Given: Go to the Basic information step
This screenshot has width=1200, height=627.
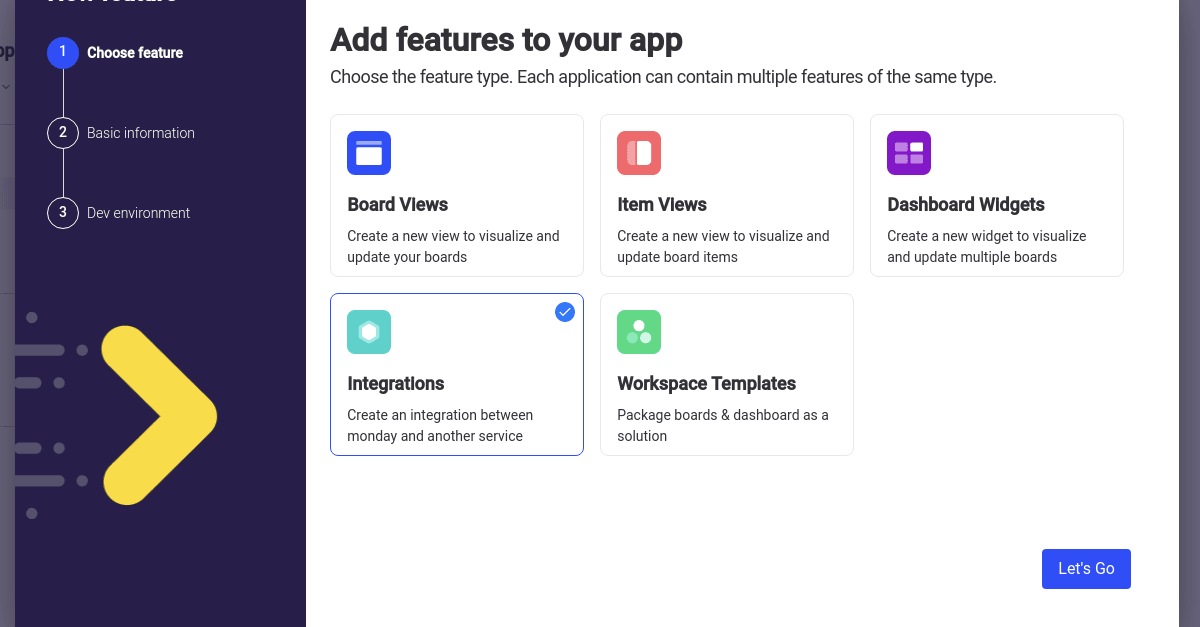Looking at the screenshot, I should click(x=140, y=132).
